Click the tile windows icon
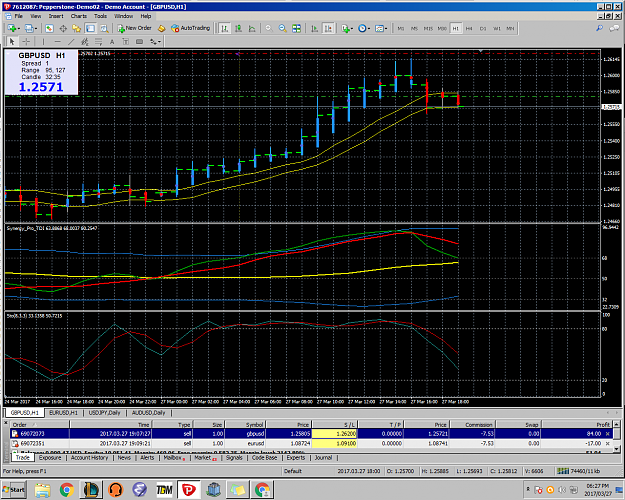 (x=296, y=28)
